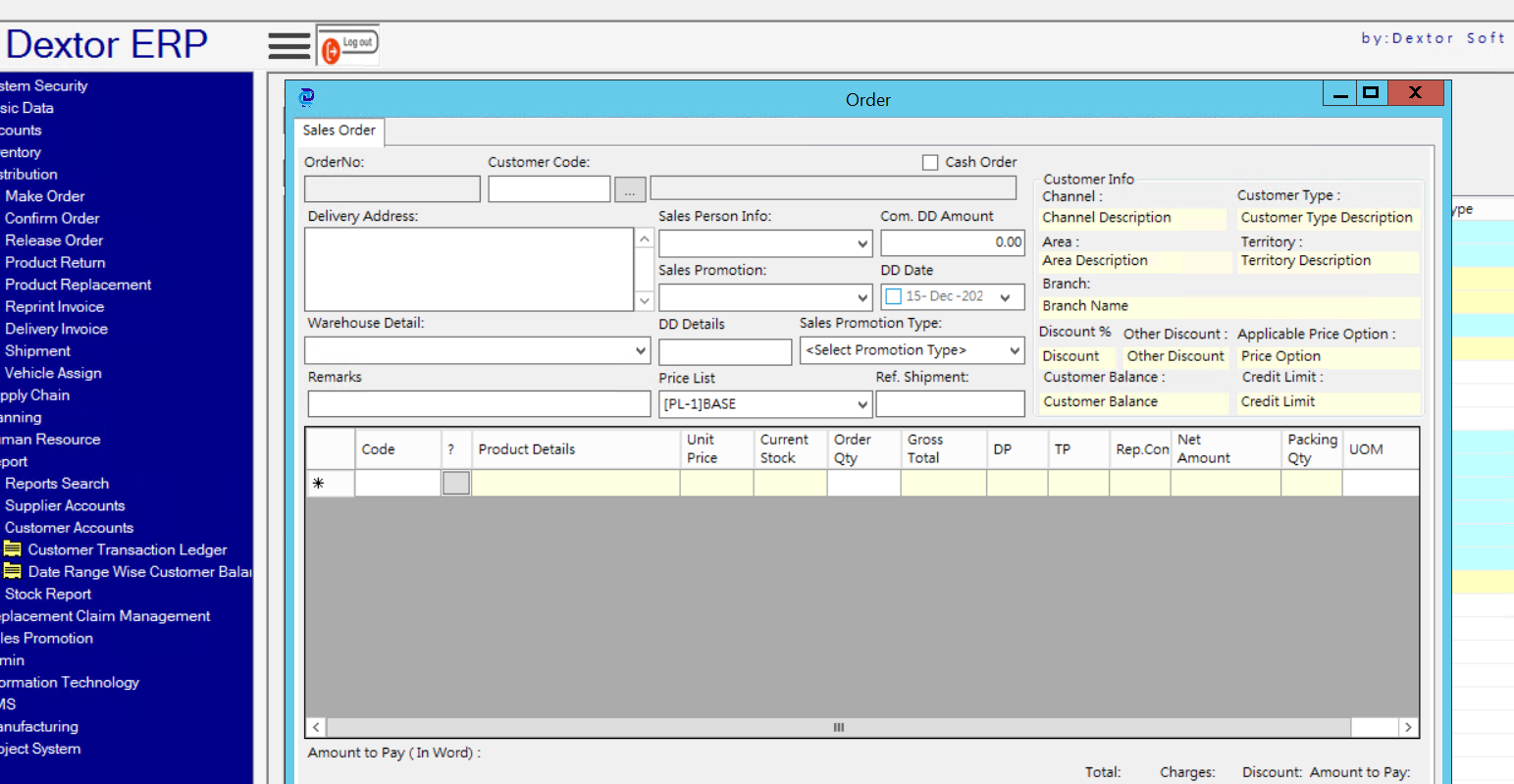The image size is (1514, 784).
Task: Click the grid horizontal scrollbar thumb
Action: click(x=839, y=727)
